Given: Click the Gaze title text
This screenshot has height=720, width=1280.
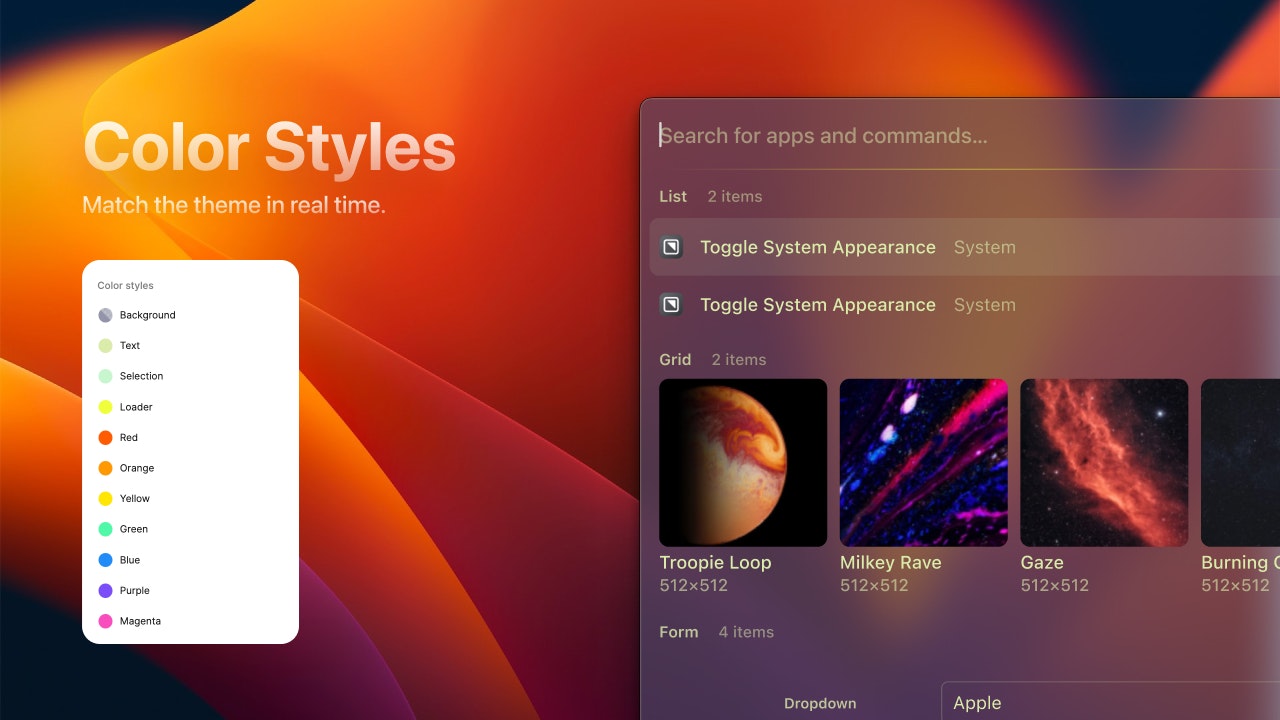Looking at the screenshot, I should [1042, 562].
